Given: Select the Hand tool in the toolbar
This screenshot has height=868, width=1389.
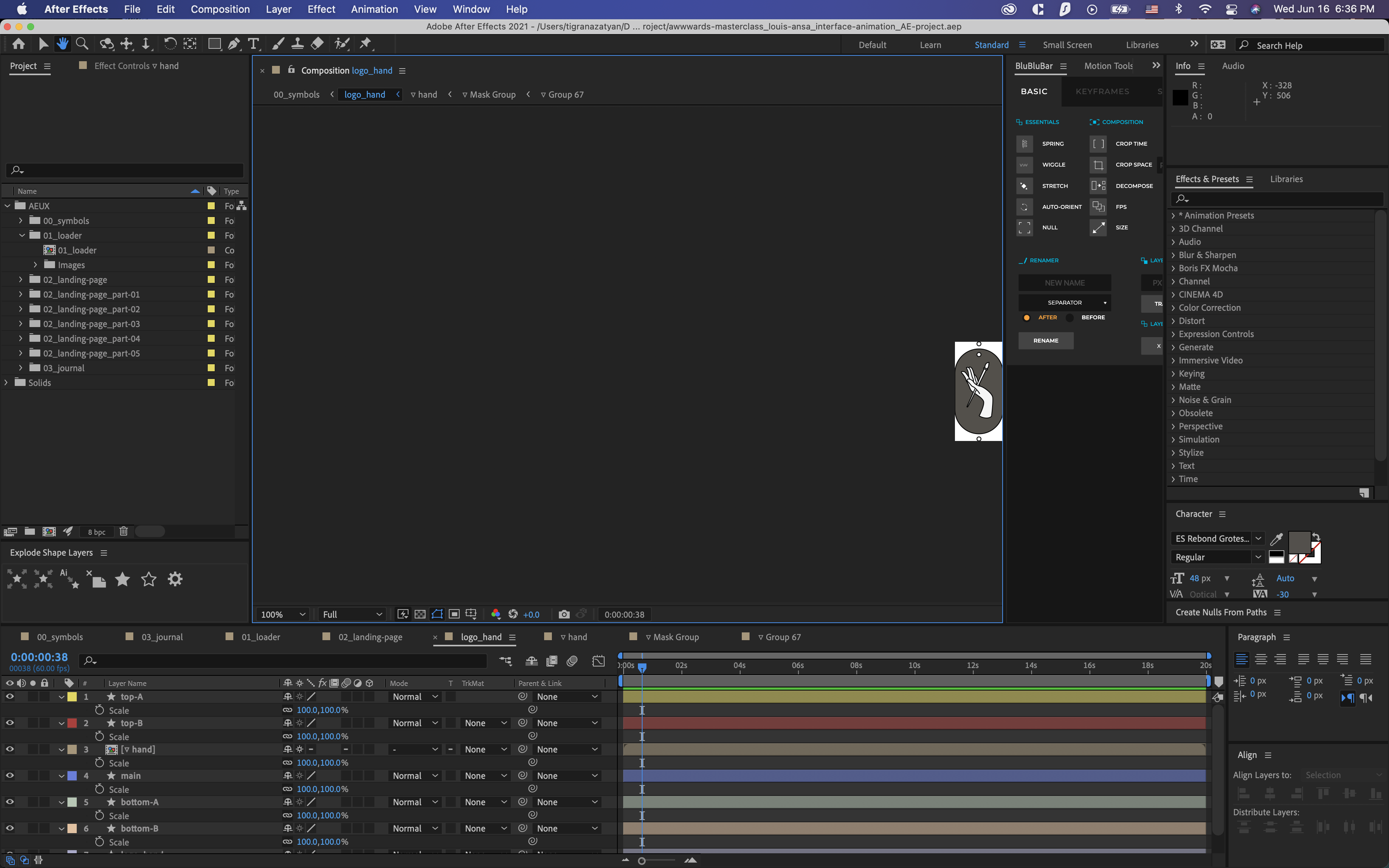Looking at the screenshot, I should (x=62, y=44).
